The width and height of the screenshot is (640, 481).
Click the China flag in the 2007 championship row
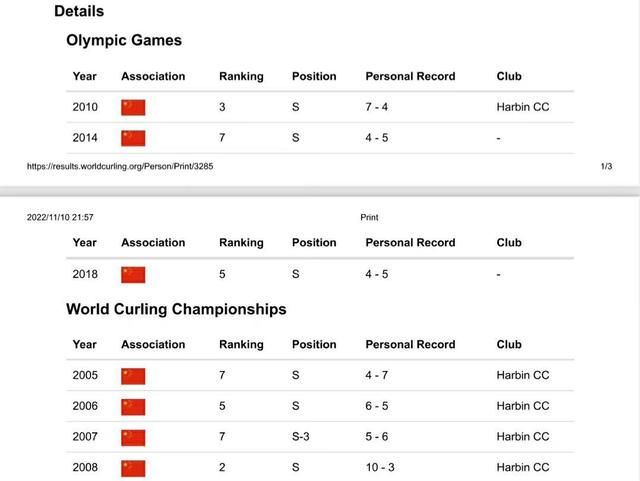click(x=133, y=437)
